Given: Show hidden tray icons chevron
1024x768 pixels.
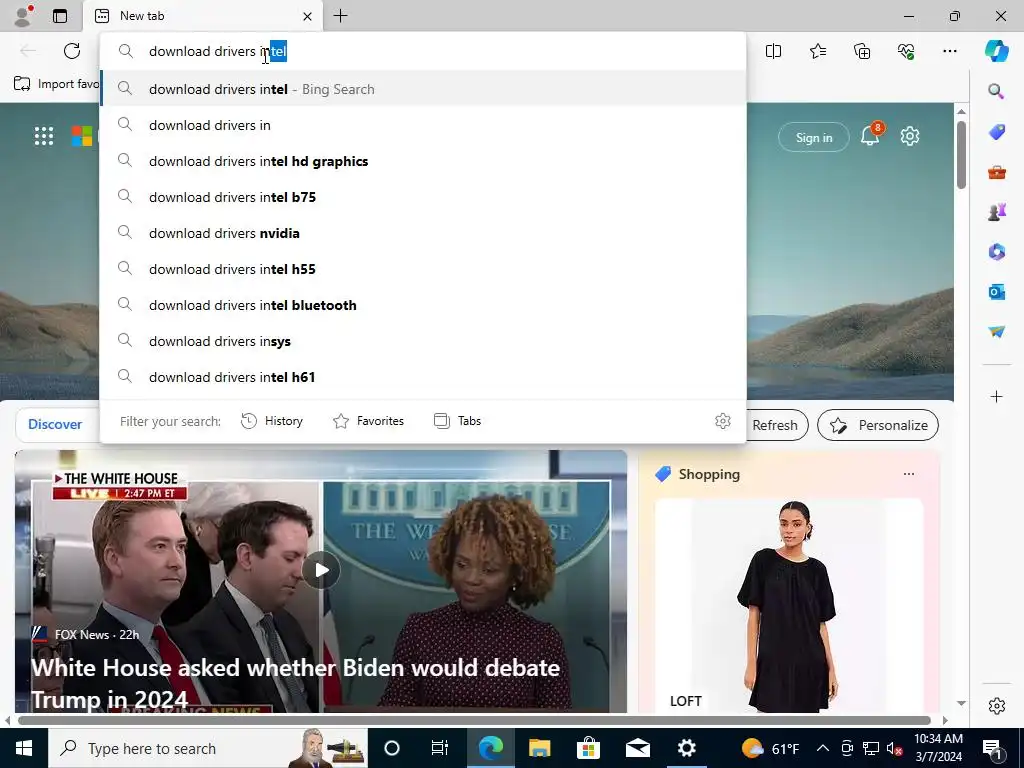Looking at the screenshot, I should [x=823, y=748].
